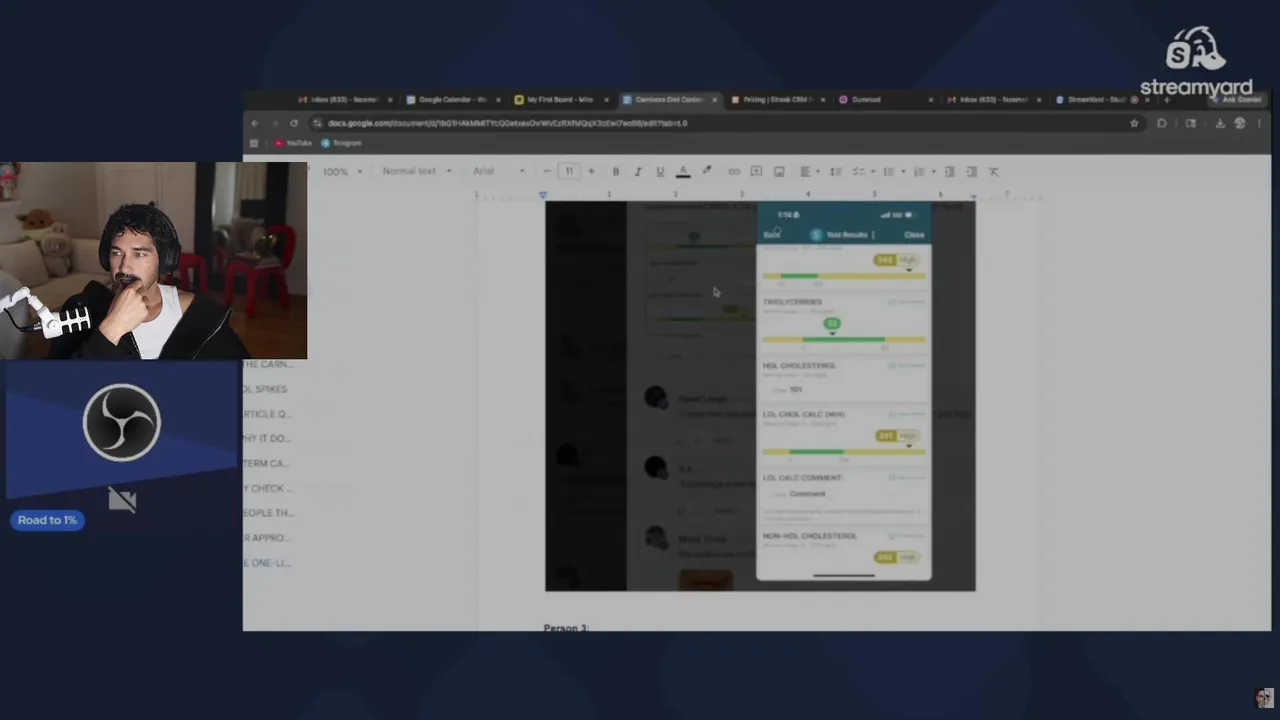This screenshot has width=1280, height=720.
Task: Open the Telegram bookmark
Action: [x=341, y=143]
